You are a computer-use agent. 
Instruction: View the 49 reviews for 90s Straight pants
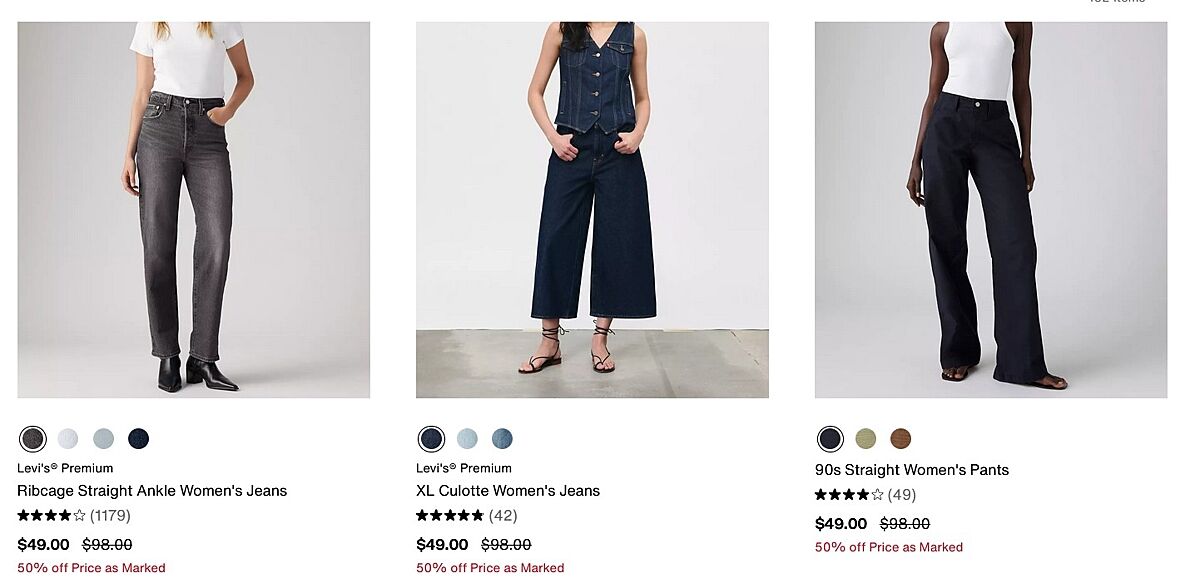(x=902, y=495)
